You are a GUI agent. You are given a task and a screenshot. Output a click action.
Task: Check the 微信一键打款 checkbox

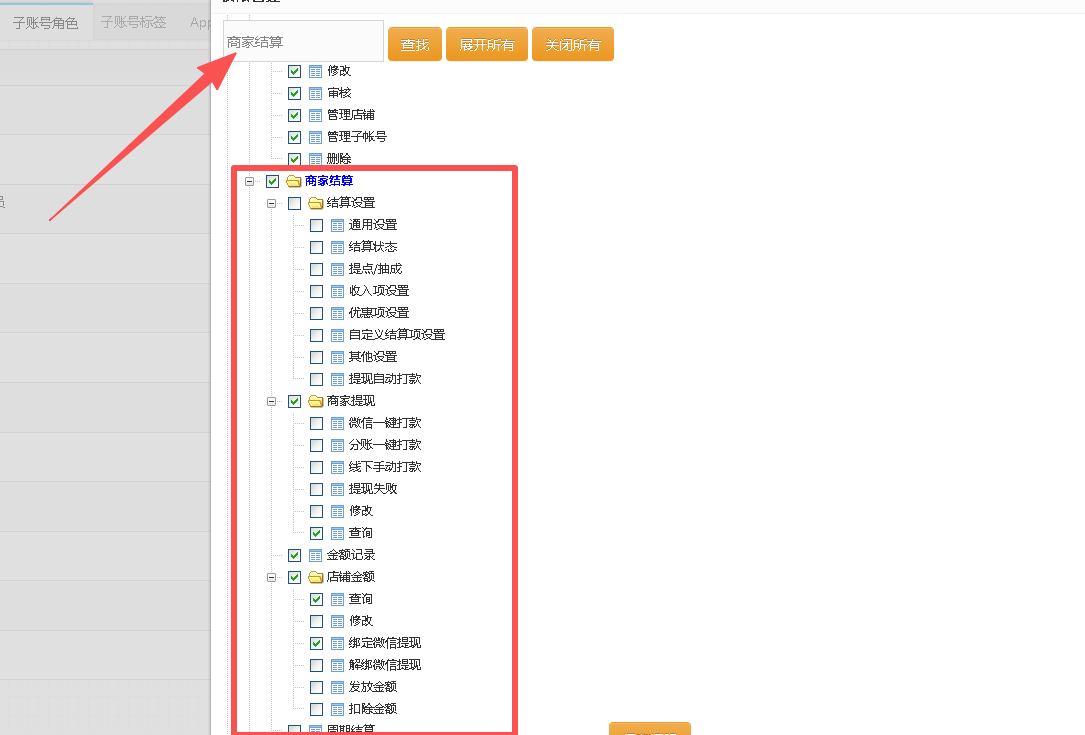pyautogui.click(x=316, y=423)
